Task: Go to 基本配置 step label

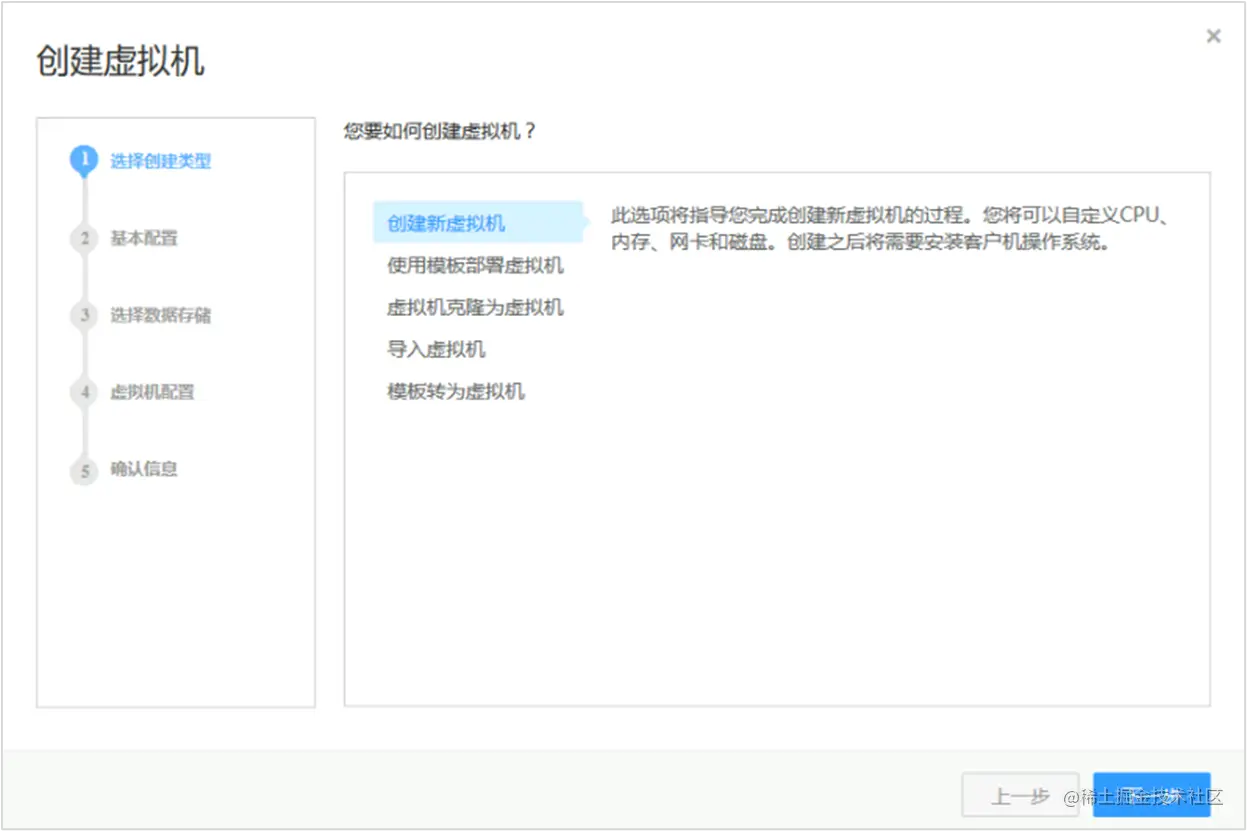Action: tap(144, 238)
